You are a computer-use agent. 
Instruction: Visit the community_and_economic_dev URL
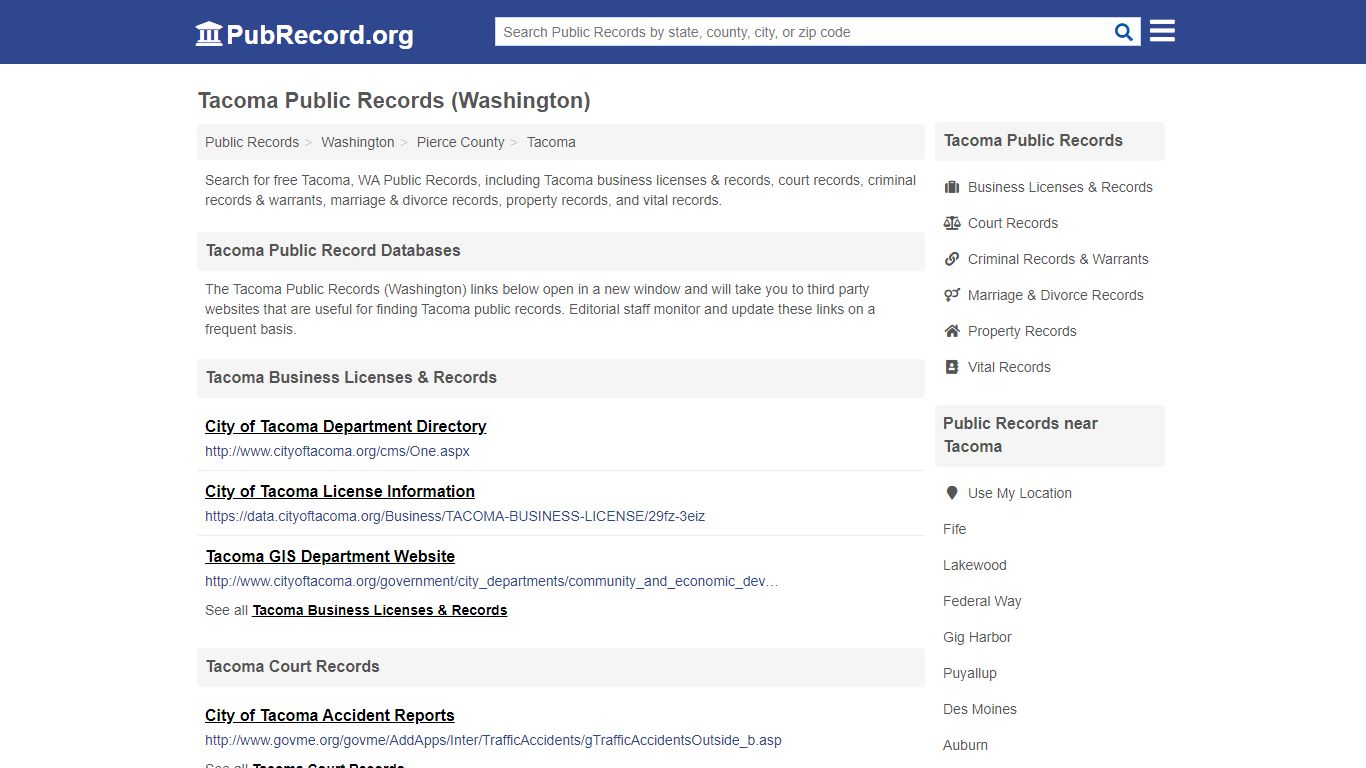492,581
